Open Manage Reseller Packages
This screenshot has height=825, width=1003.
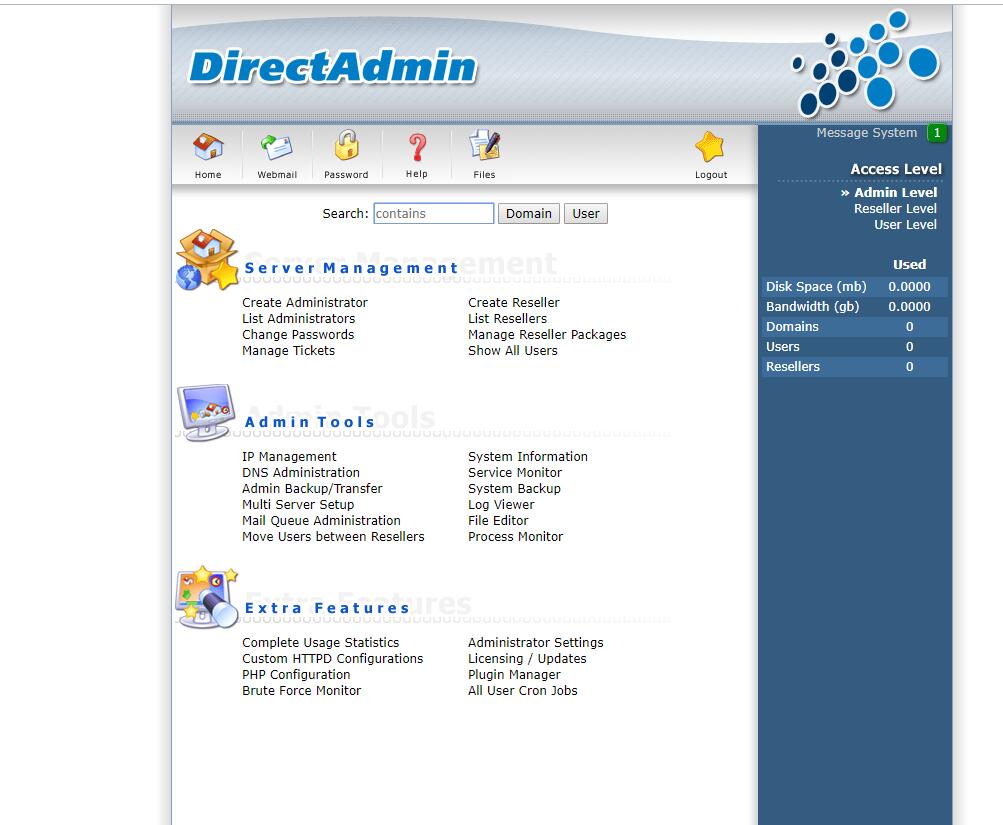(547, 334)
